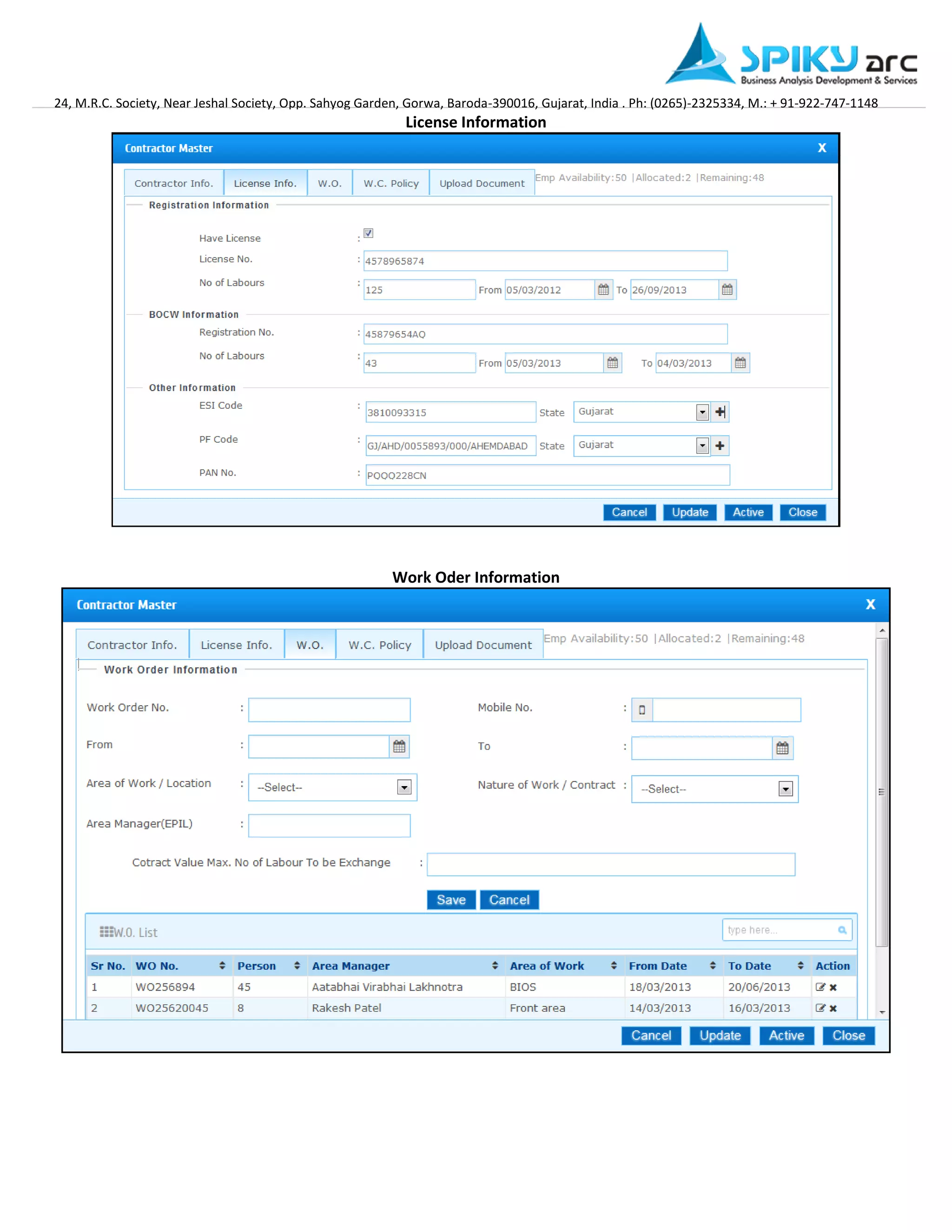Click plus icon beside ESI Code State
Screen dimensions: 952x1232
point(720,412)
